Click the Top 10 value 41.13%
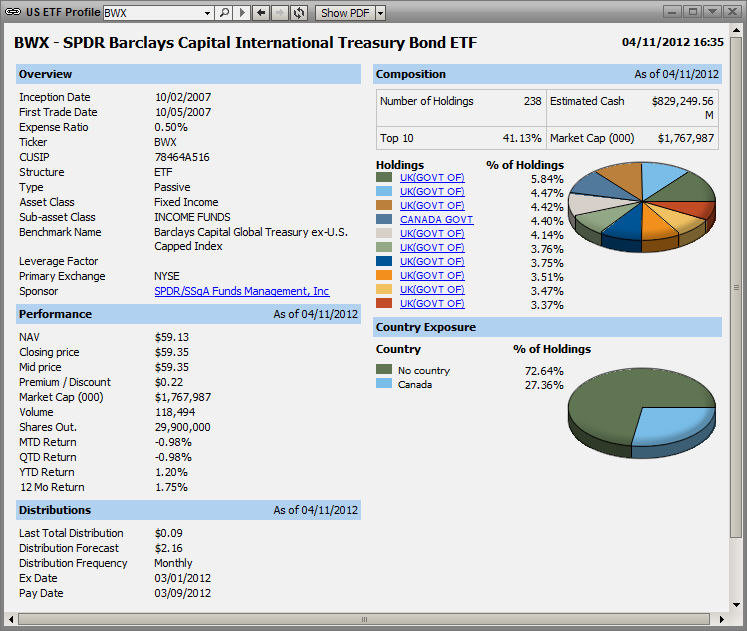Image resolution: width=747 pixels, height=631 pixels. 522,138
